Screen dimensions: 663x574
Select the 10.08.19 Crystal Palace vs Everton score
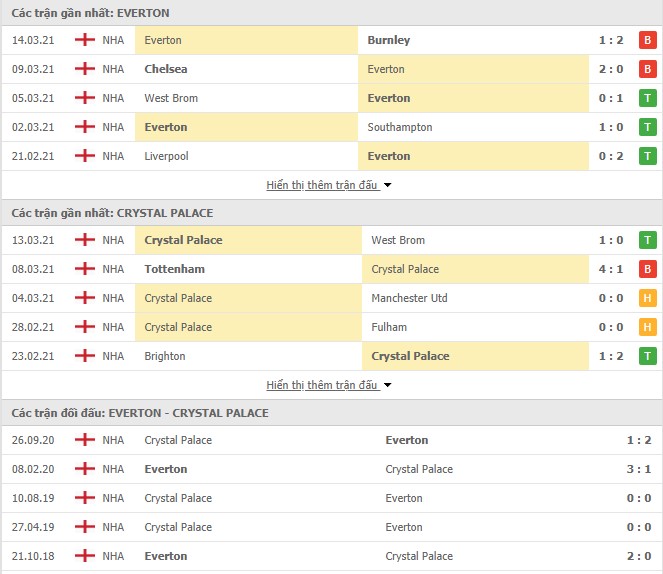pos(639,498)
